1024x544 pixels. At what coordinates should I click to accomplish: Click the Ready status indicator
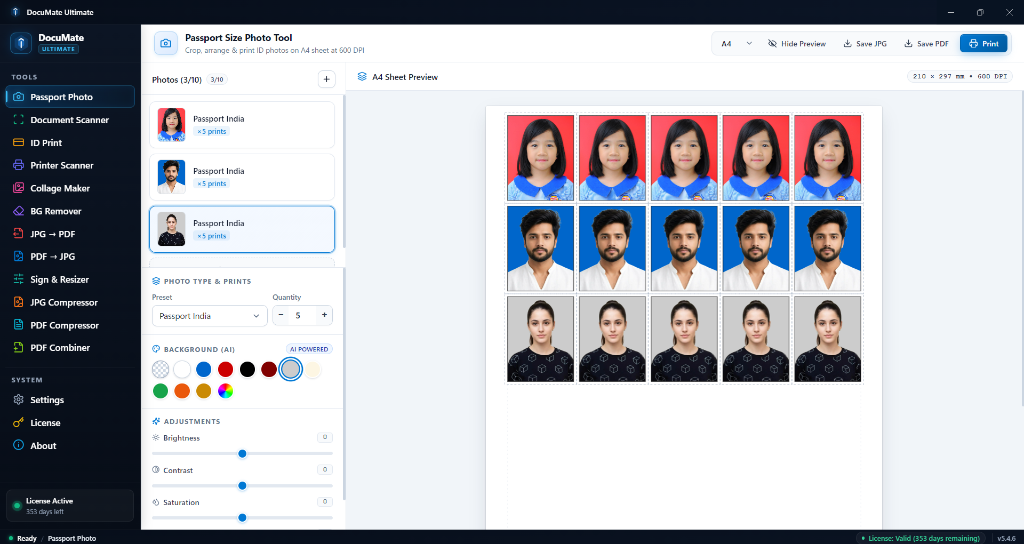(23, 538)
